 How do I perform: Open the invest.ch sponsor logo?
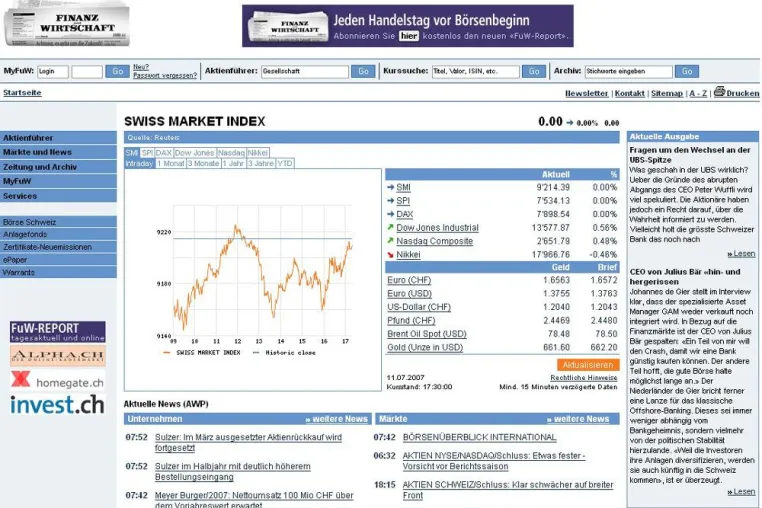[58, 404]
